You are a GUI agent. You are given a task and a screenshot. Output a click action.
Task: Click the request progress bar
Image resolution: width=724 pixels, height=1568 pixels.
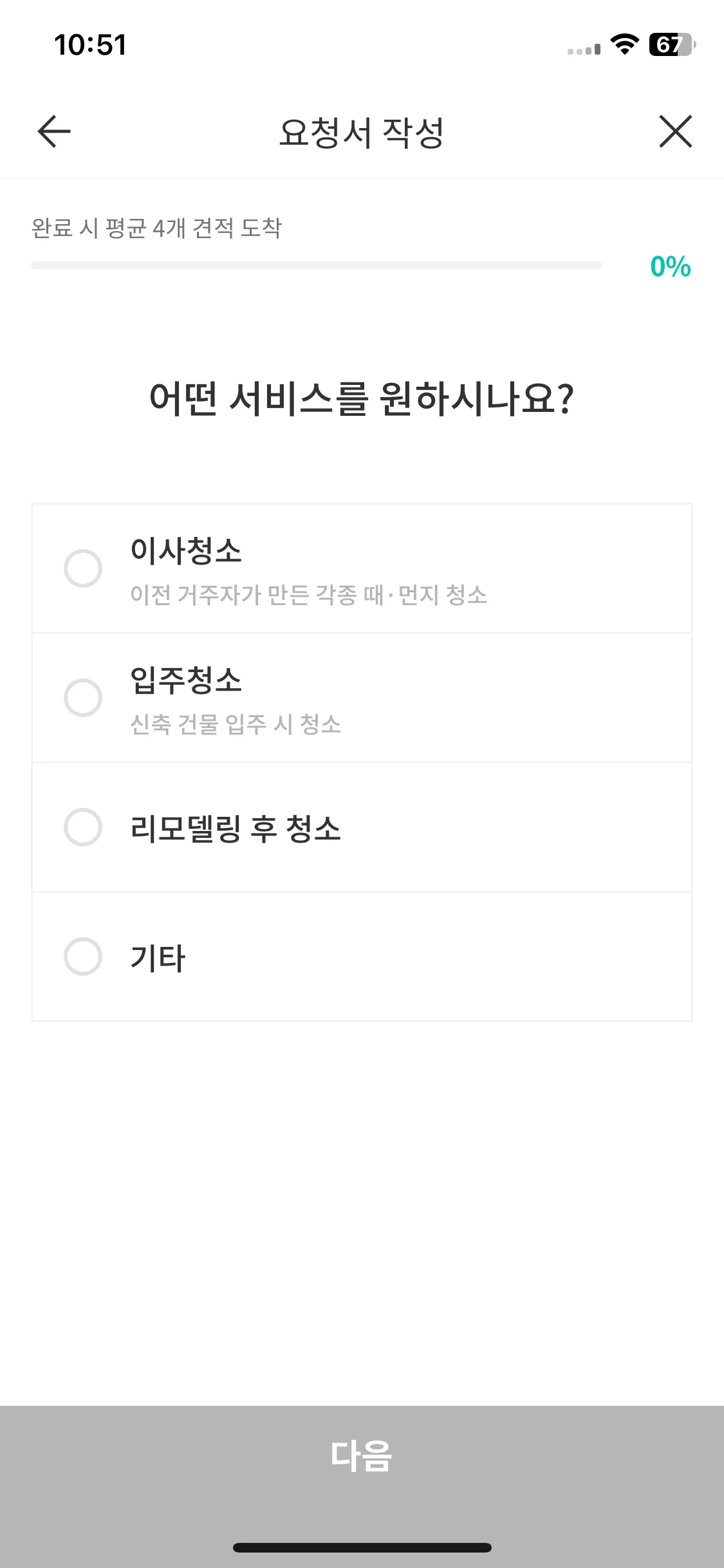click(317, 265)
